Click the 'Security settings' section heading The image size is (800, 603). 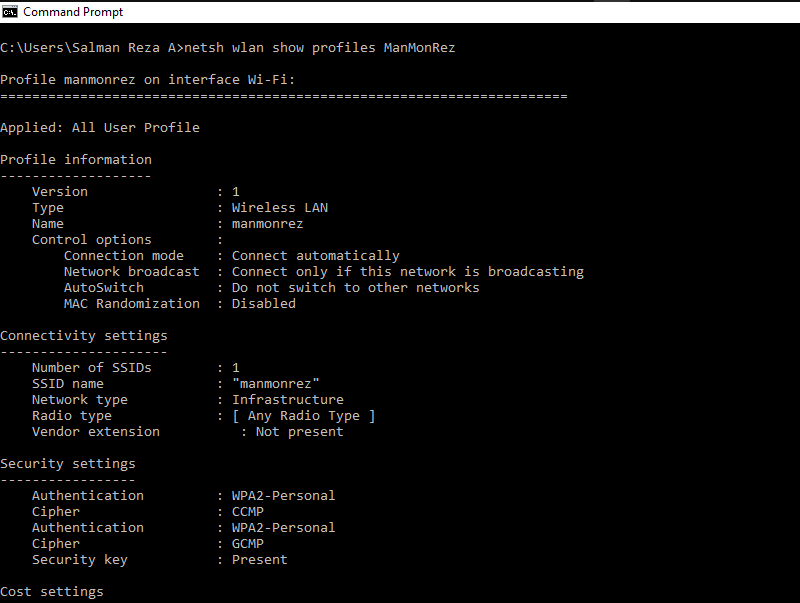(68, 464)
